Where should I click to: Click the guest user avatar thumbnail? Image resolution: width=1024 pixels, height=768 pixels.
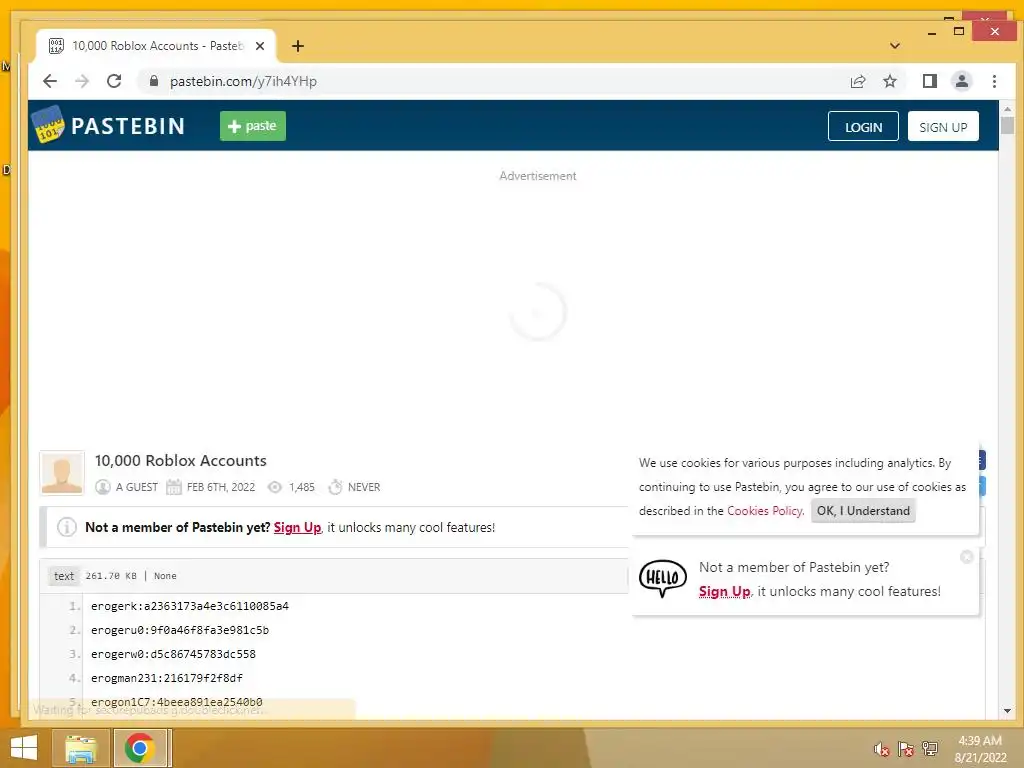(x=62, y=473)
